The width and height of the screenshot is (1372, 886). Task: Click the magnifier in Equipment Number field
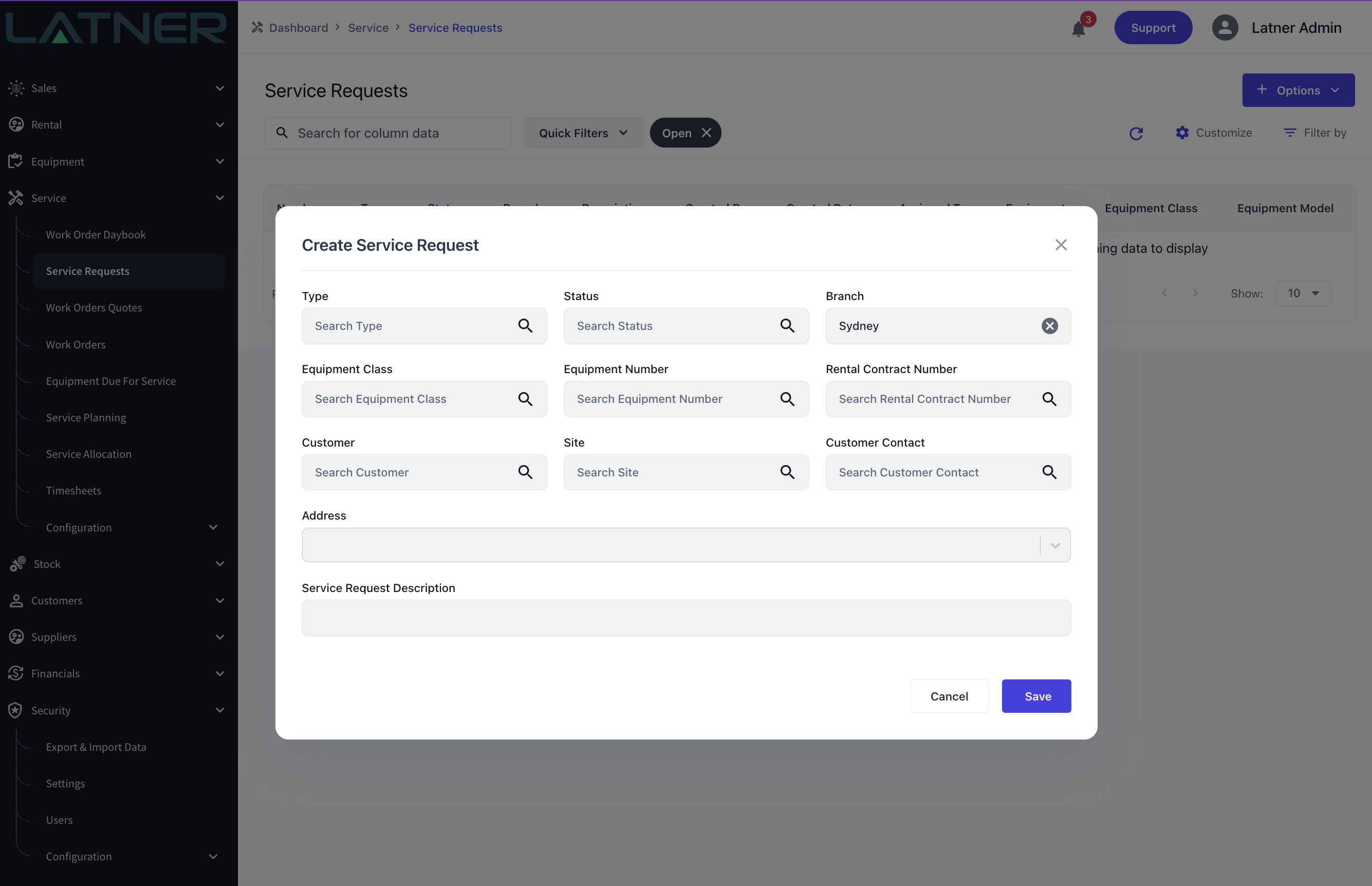(x=787, y=399)
